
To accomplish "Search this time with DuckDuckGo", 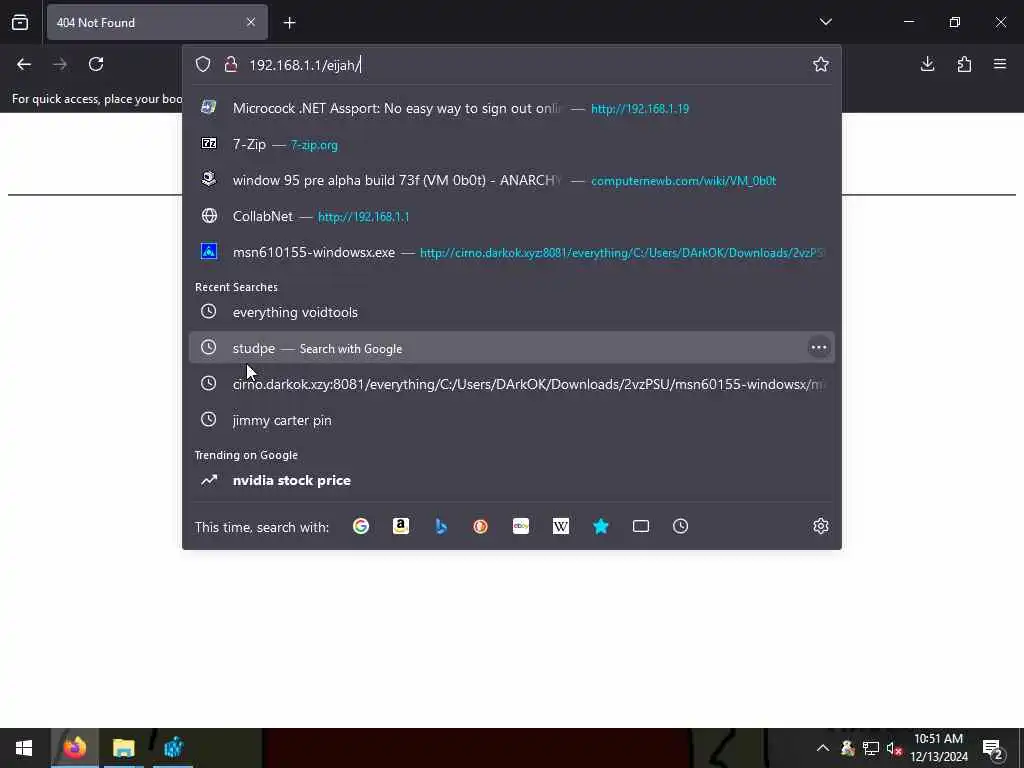I will [481, 526].
